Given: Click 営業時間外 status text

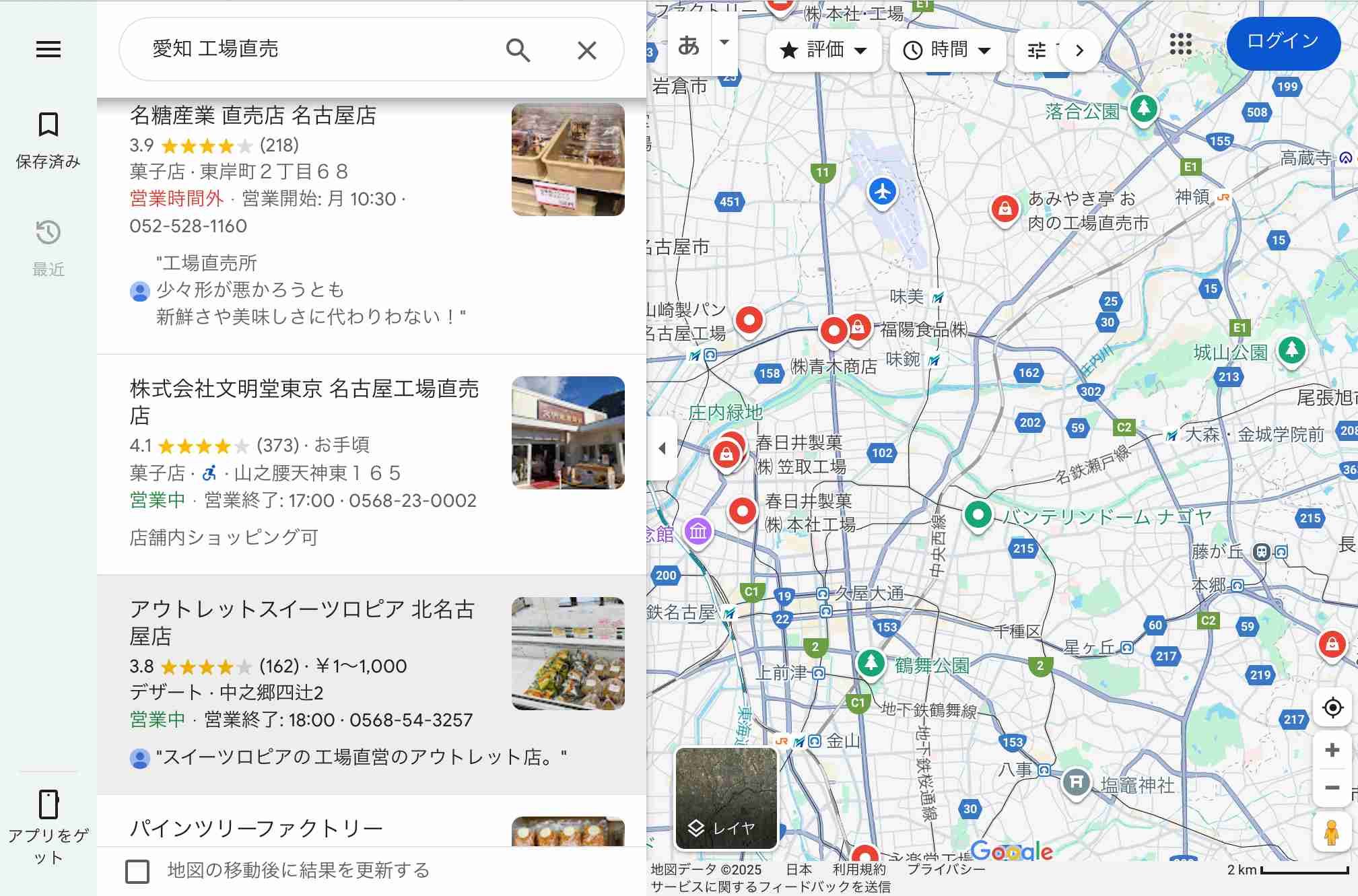Looking at the screenshot, I should pyautogui.click(x=176, y=199).
